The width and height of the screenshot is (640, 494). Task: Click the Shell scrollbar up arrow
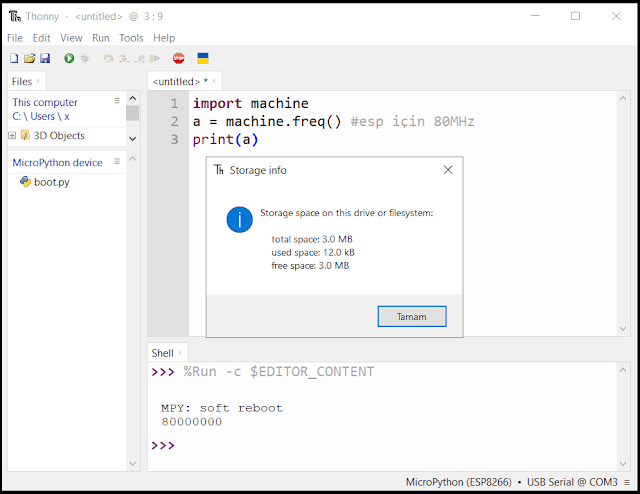pyautogui.click(x=623, y=370)
